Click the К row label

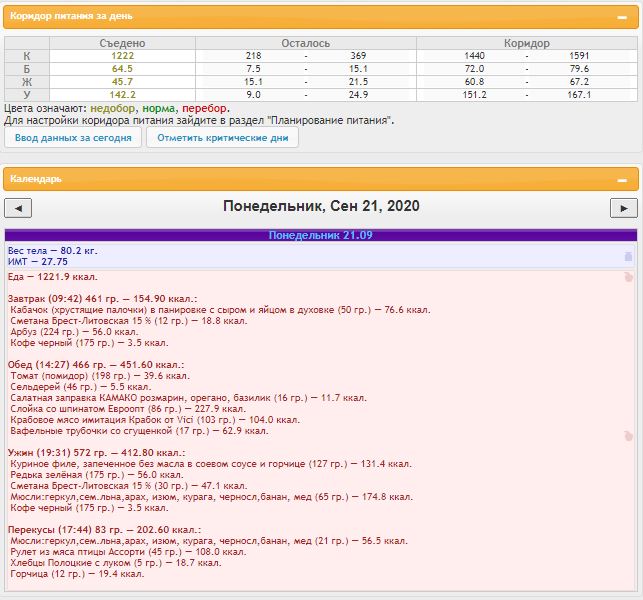tap(27, 56)
